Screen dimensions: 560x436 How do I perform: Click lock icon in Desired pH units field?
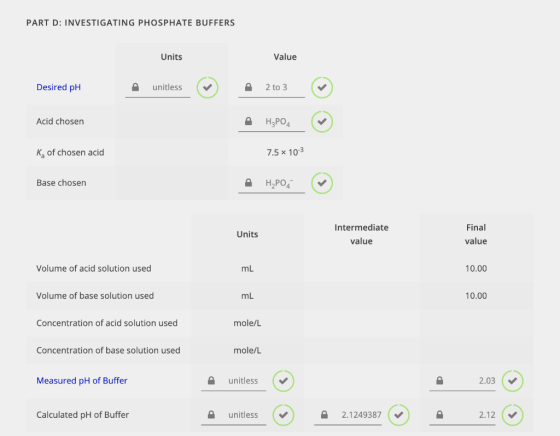(135, 87)
